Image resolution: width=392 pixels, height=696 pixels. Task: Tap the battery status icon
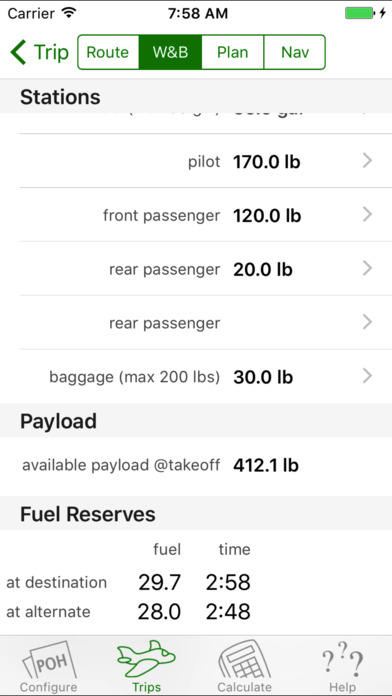pyautogui.click(x=361, y=13)
